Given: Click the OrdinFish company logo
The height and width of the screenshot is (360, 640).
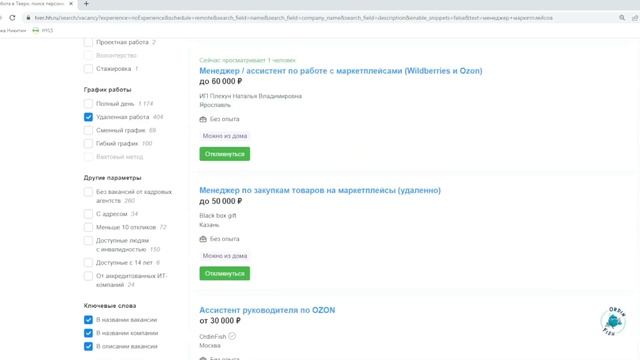Looking at the screenshot, I should 613,321.
